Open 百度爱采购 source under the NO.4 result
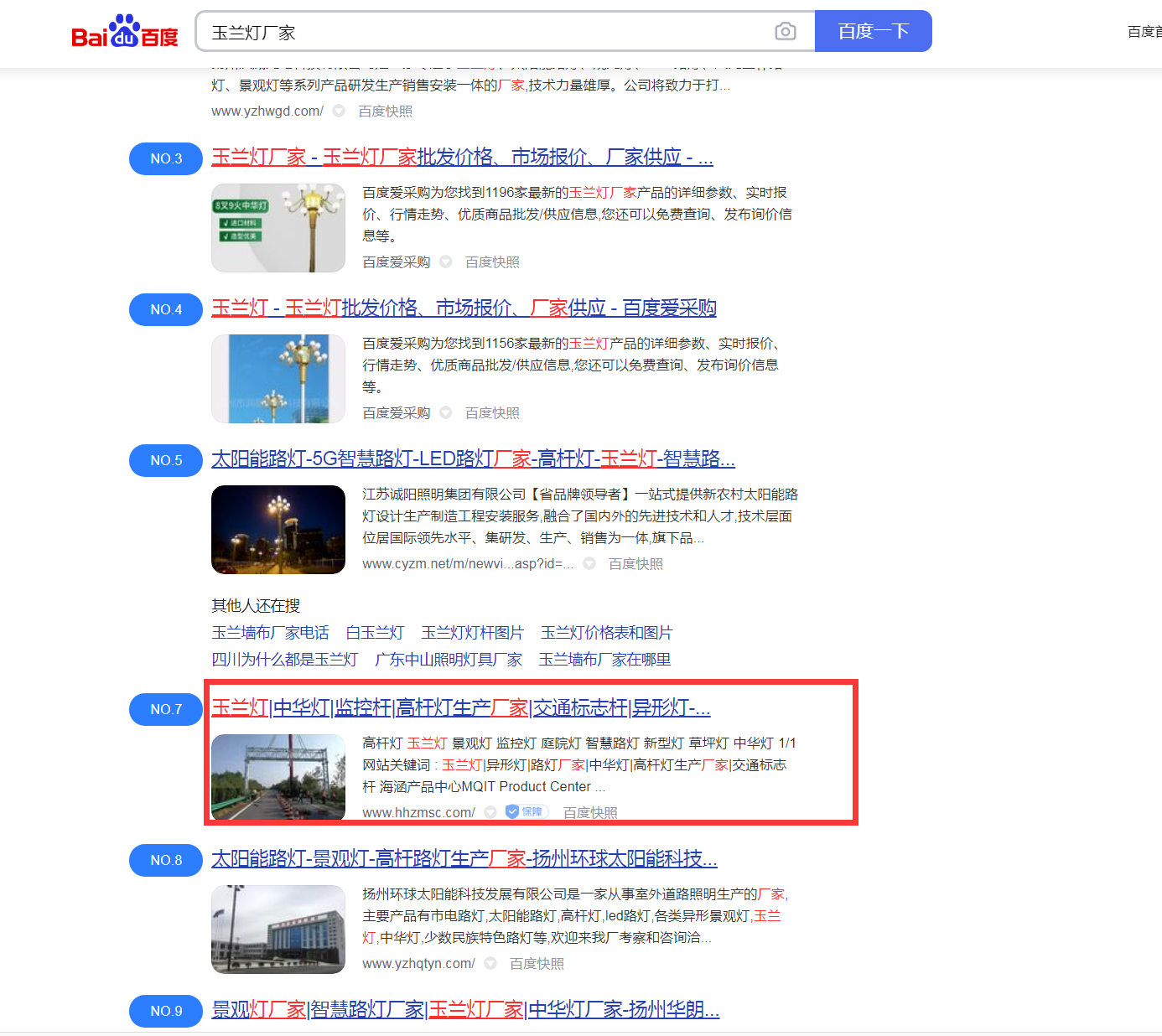Screen dimensions: 1162x1036 [x=396, y=413]
